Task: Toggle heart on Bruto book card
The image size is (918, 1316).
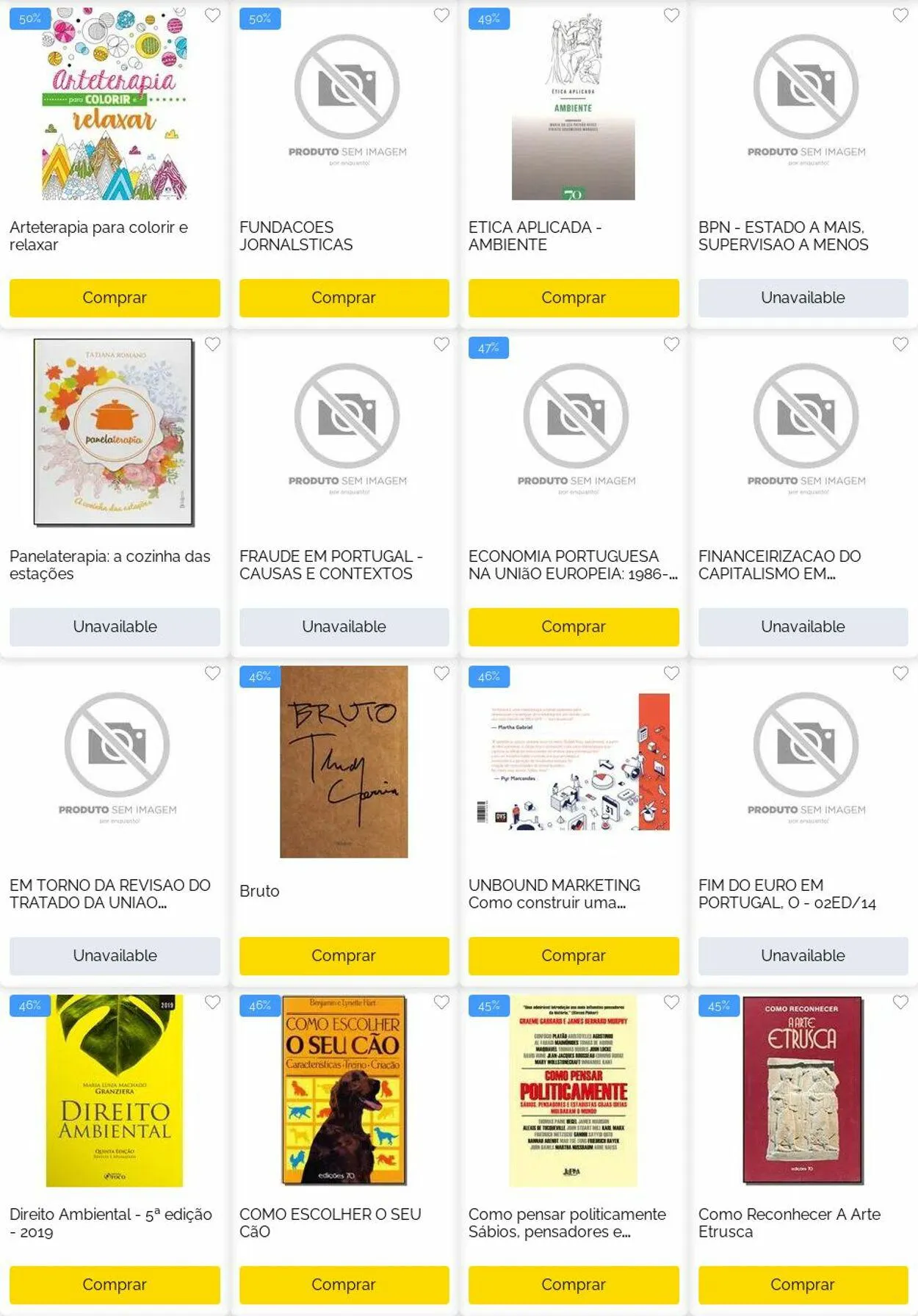Action: click(x=441, y=673)
